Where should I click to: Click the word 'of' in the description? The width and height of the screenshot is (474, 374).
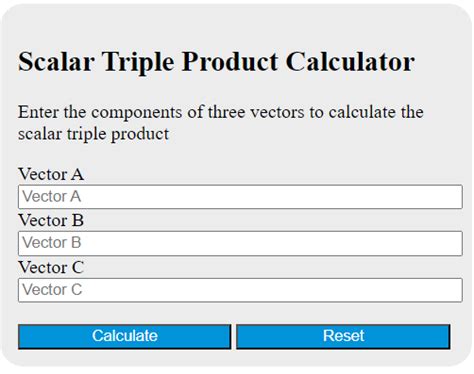coord(195,112)
